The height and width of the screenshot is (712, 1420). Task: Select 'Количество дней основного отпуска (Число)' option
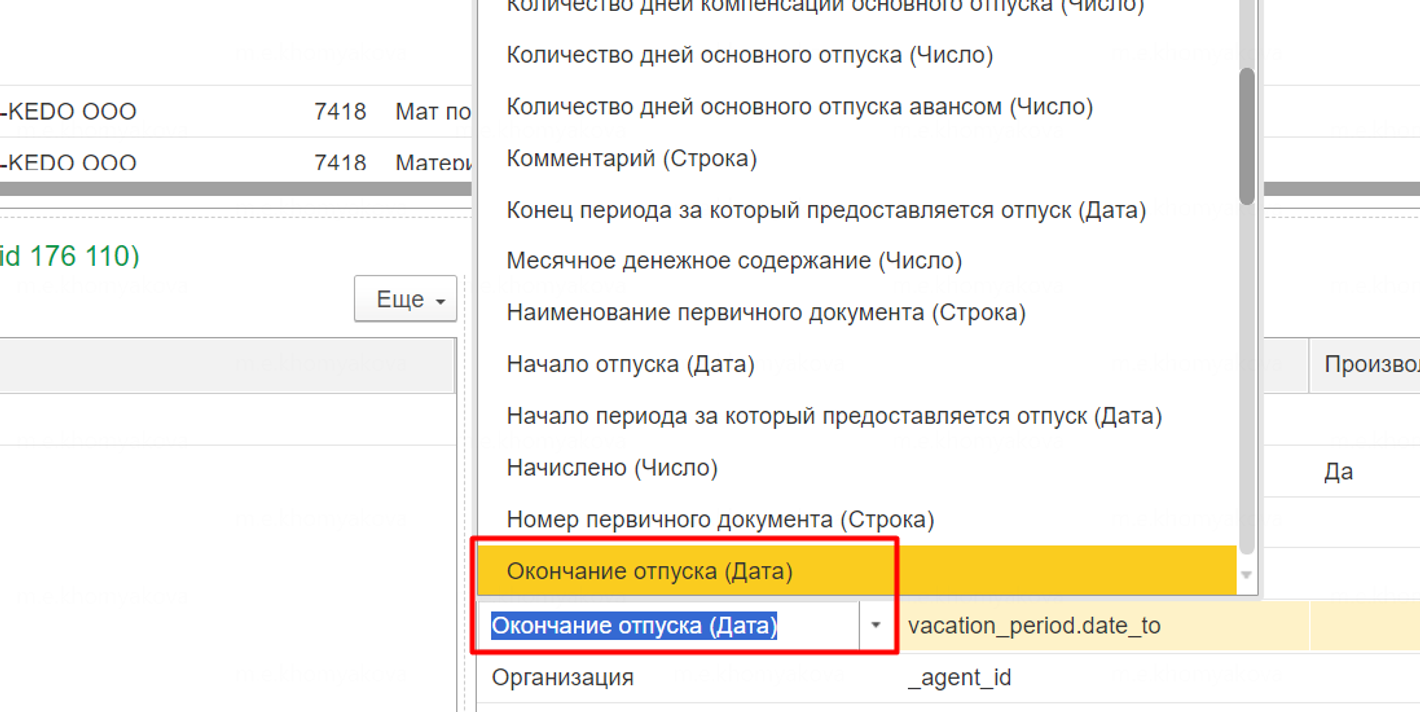[x=749, y=55]
